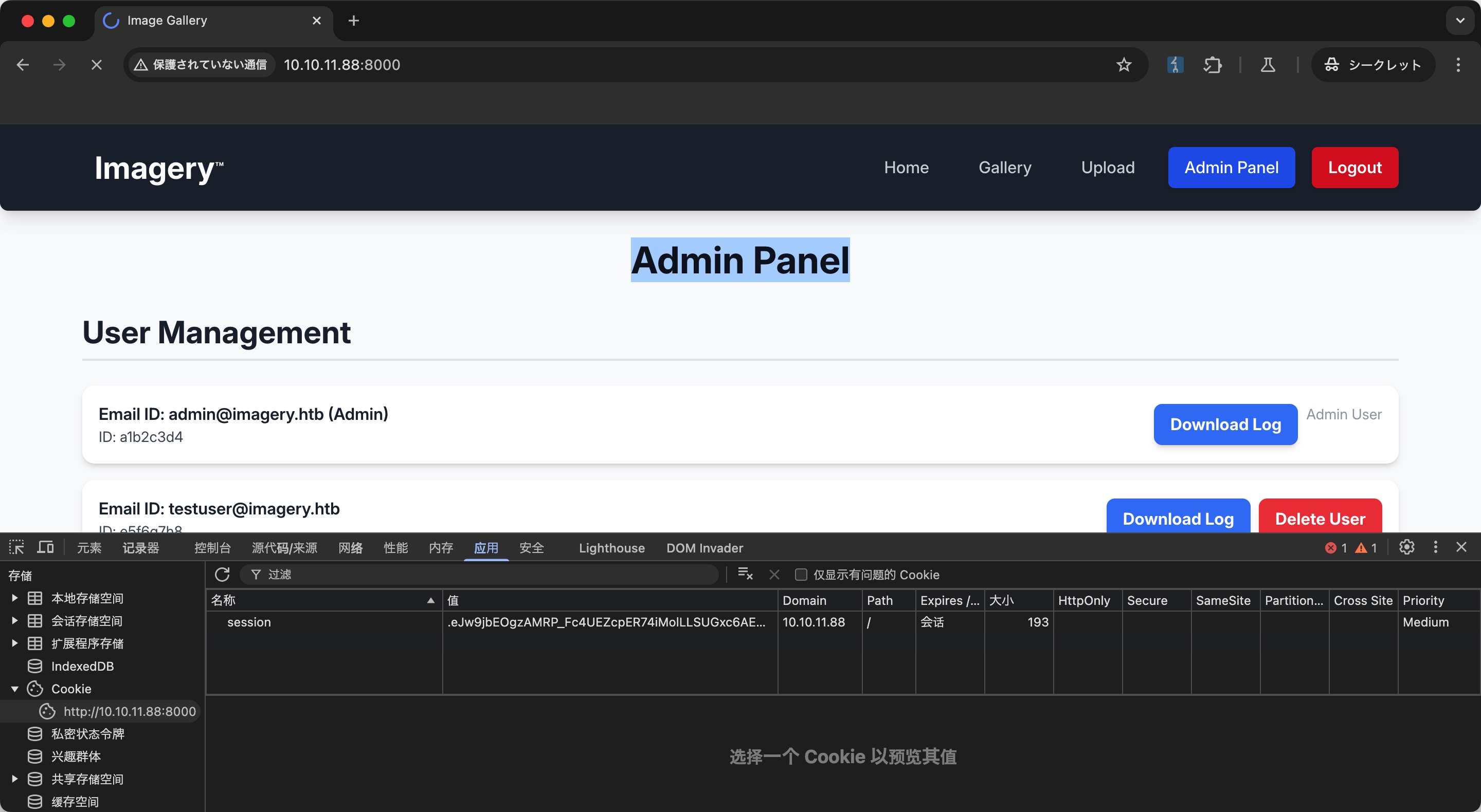The image size is (1481, 812).
Task: Switch to 网络 network tab
Action: coord(350,548)
